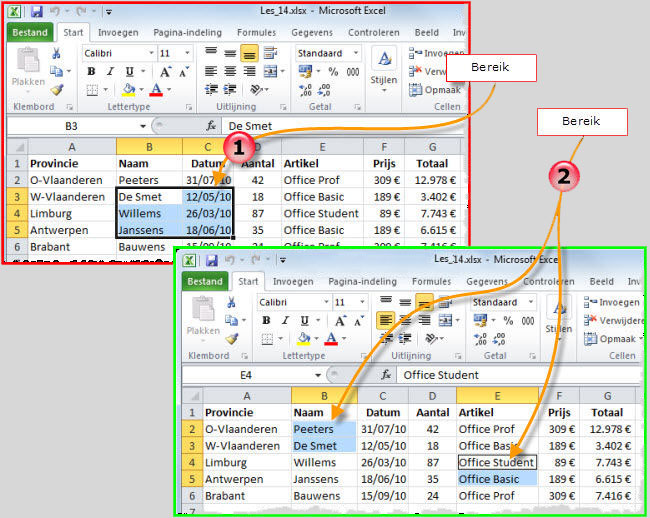Click Select All corner in bottom window

(x=192, y=395)
